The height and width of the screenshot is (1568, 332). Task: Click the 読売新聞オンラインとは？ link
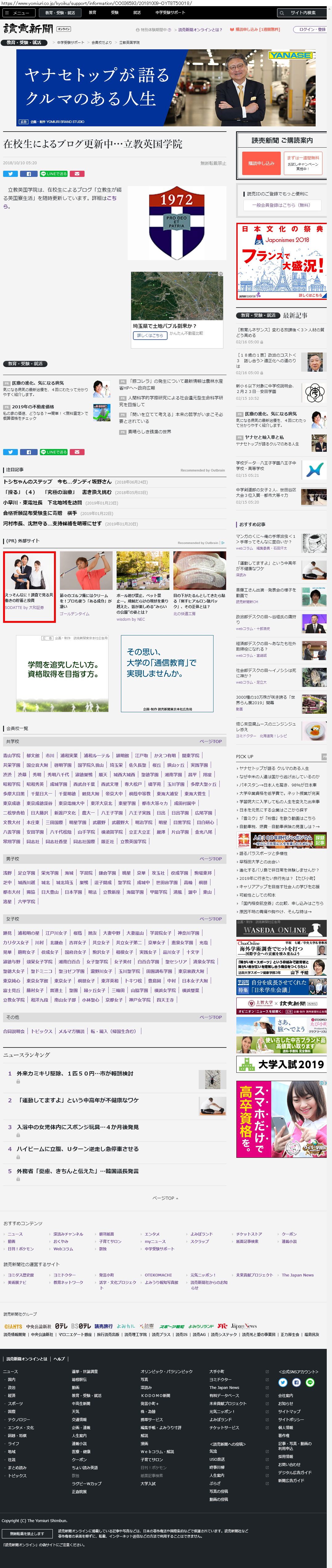[200, 30]
